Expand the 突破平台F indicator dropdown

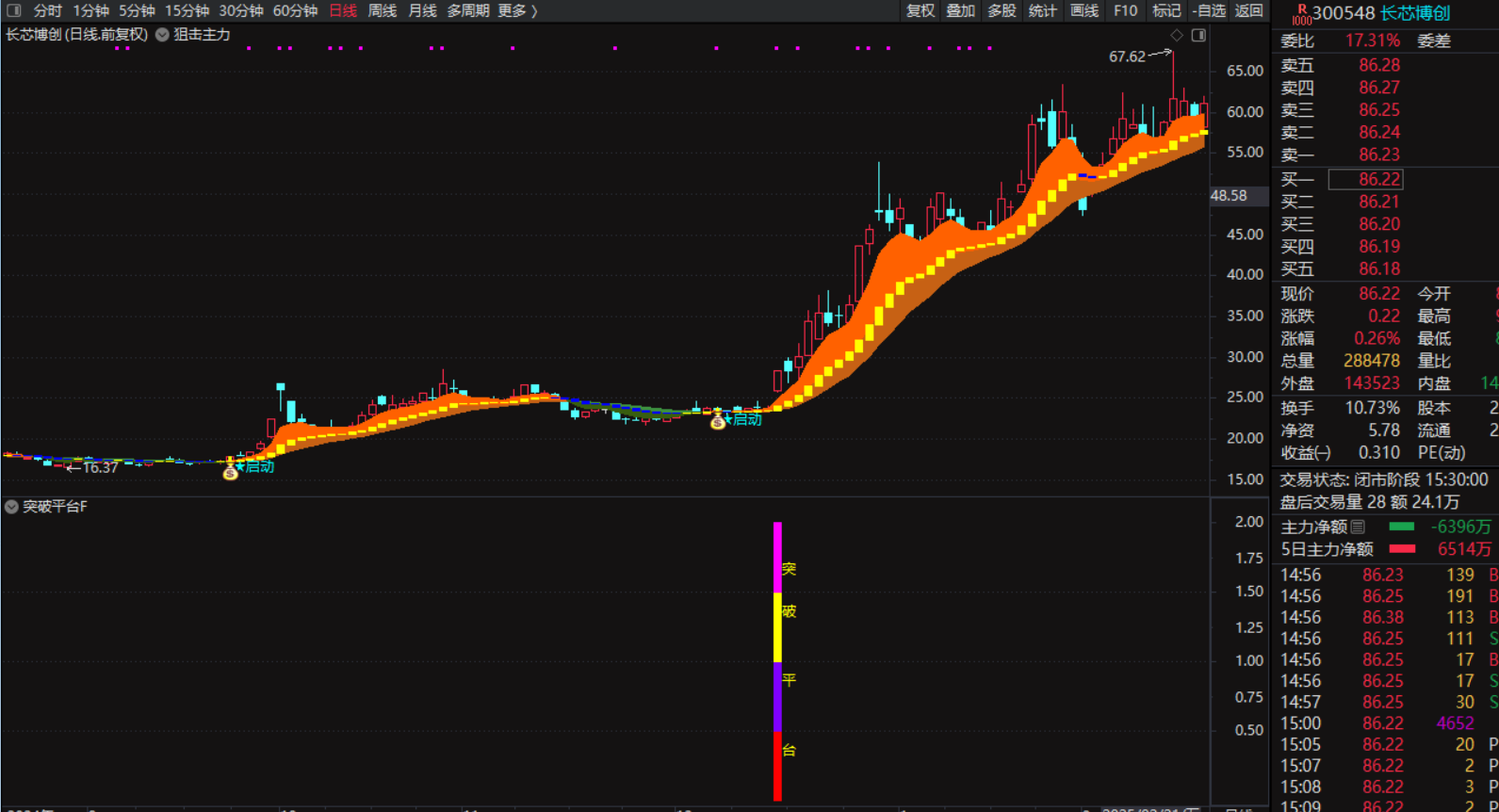(x=11, y=507)
